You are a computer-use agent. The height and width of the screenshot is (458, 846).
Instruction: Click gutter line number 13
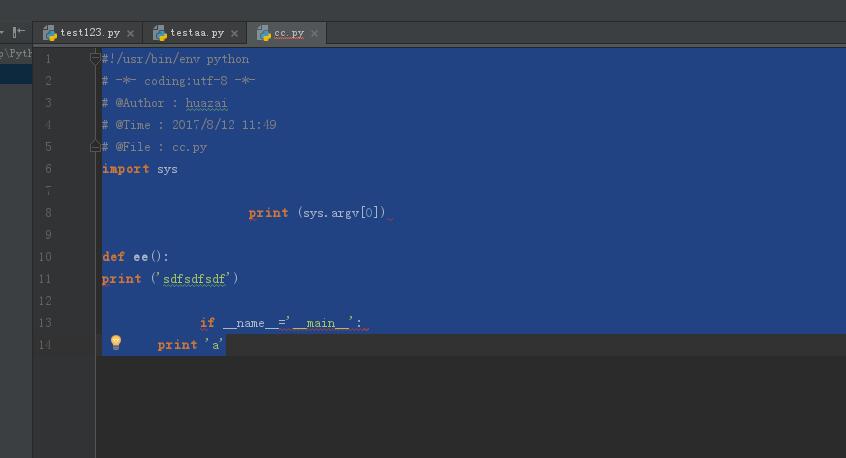click(45, 323)
